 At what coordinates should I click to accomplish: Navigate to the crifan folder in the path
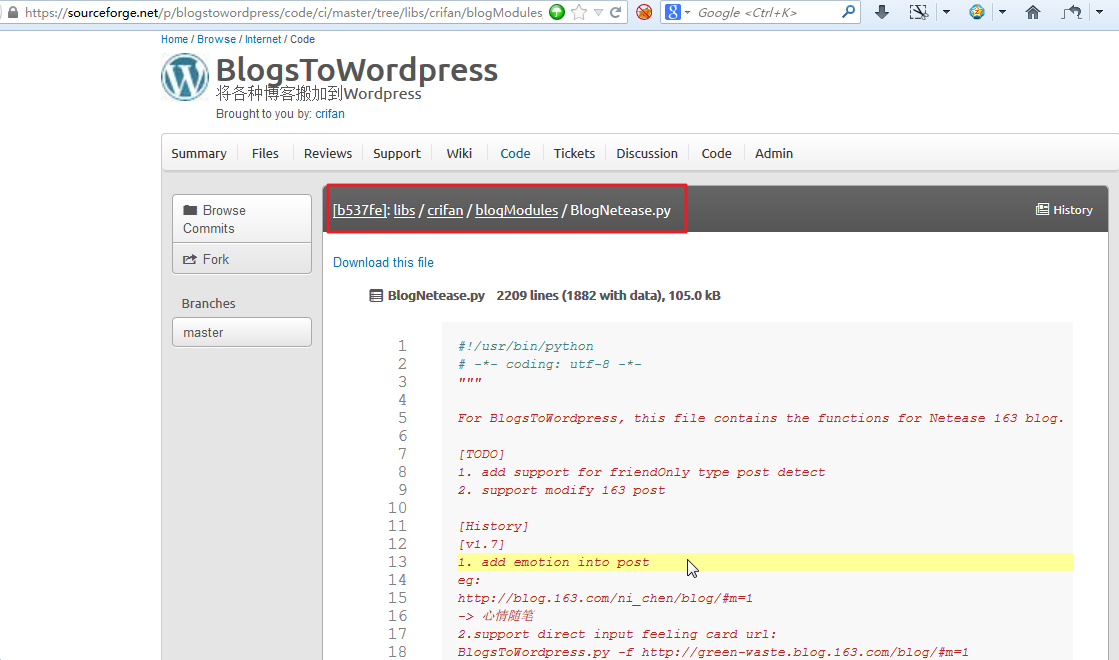(x=445, y=210)
